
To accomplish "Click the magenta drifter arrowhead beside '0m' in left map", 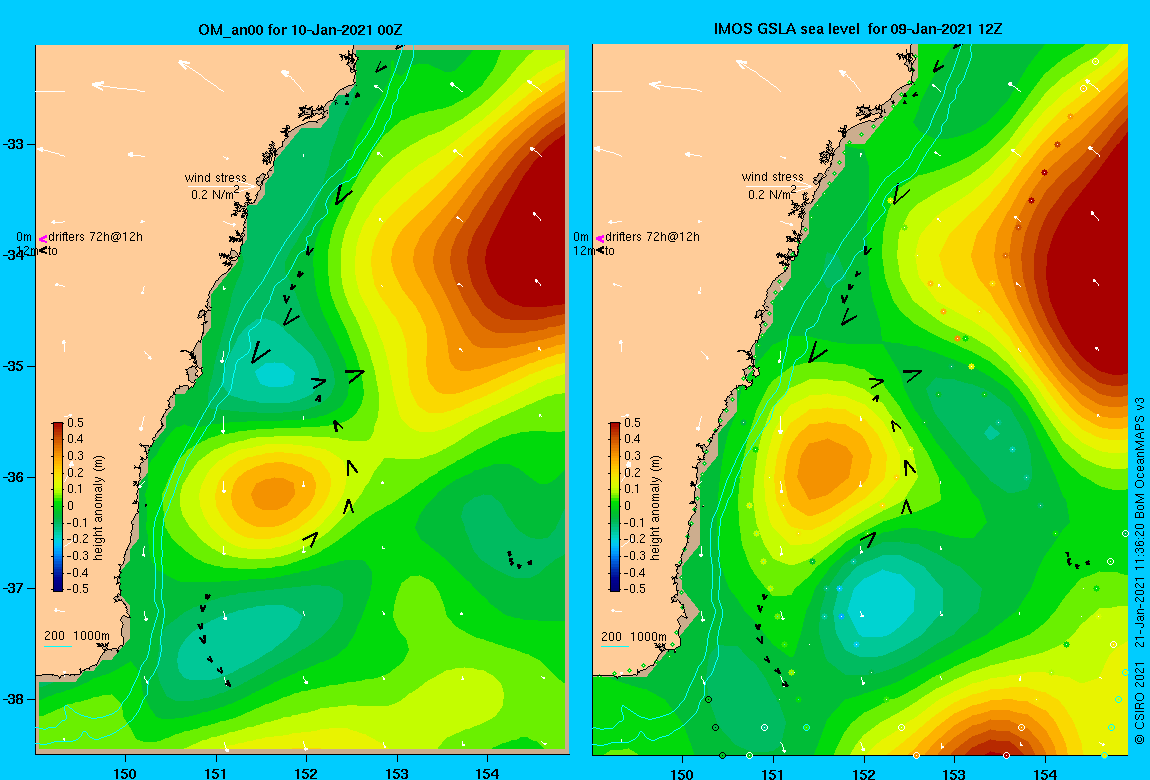I will (43, 238).
